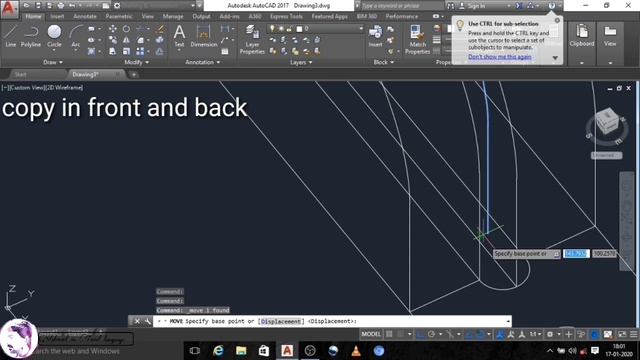Toggle object snap tracking in status bar
Viewport: 640px width, 360px height.
click(x=470, y=334)
